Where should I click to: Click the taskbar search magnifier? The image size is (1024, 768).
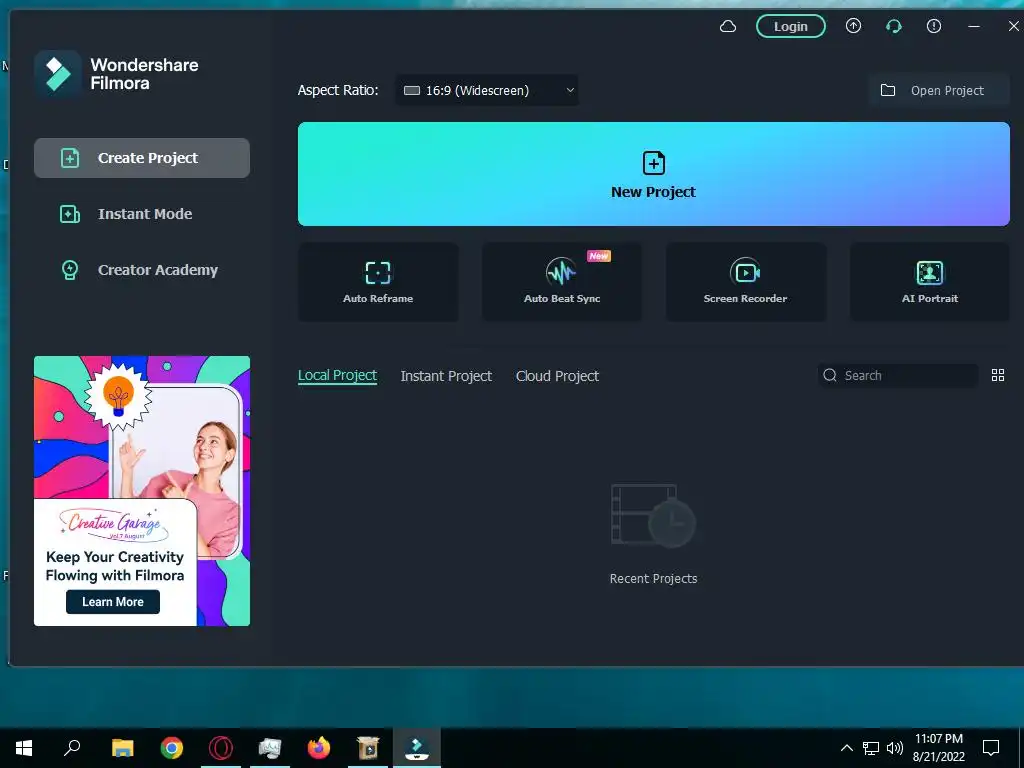tap(72, 748)
